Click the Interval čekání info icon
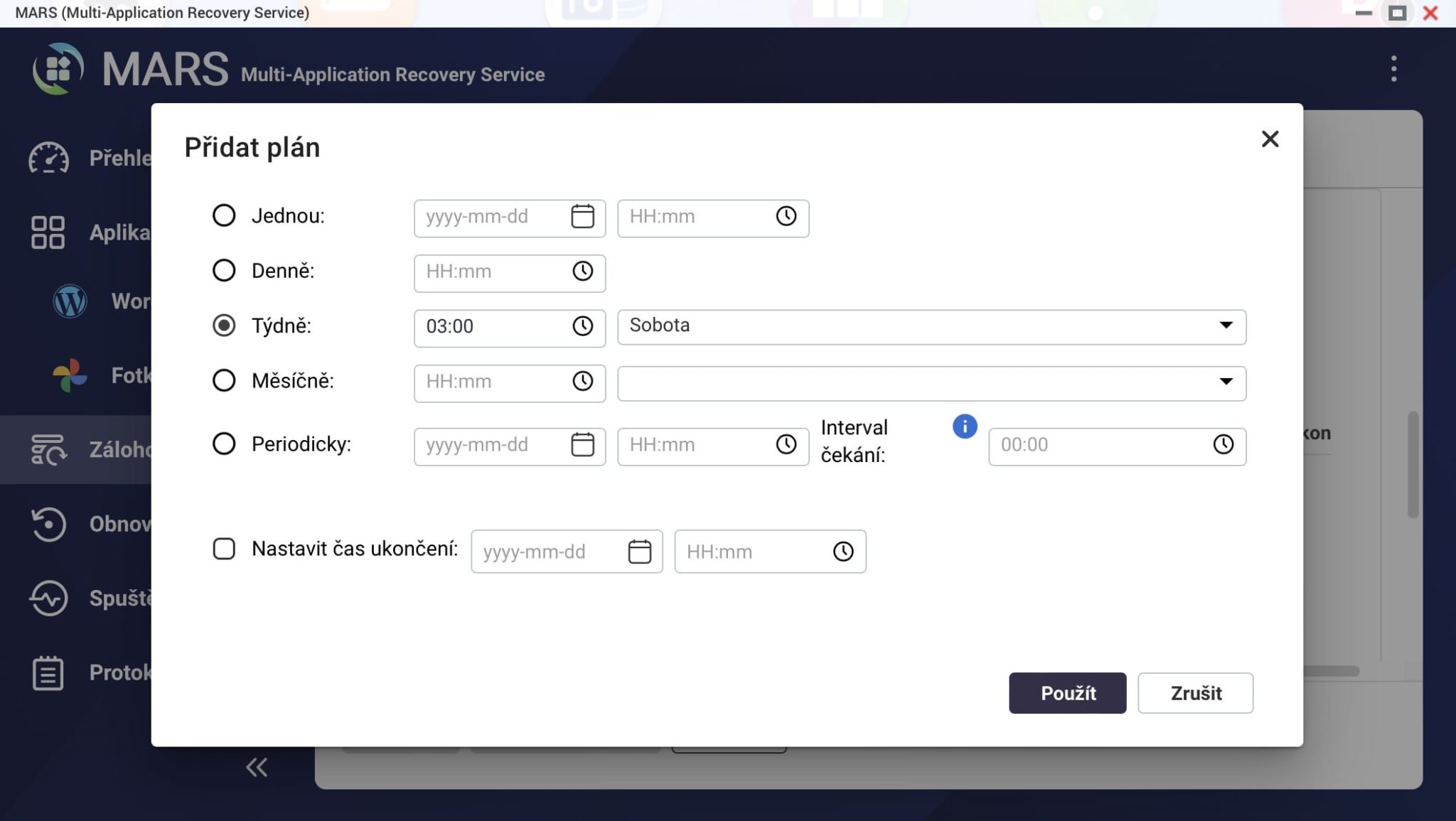The height and width of the screenshot is (821, 1456). tap(964, 426)
